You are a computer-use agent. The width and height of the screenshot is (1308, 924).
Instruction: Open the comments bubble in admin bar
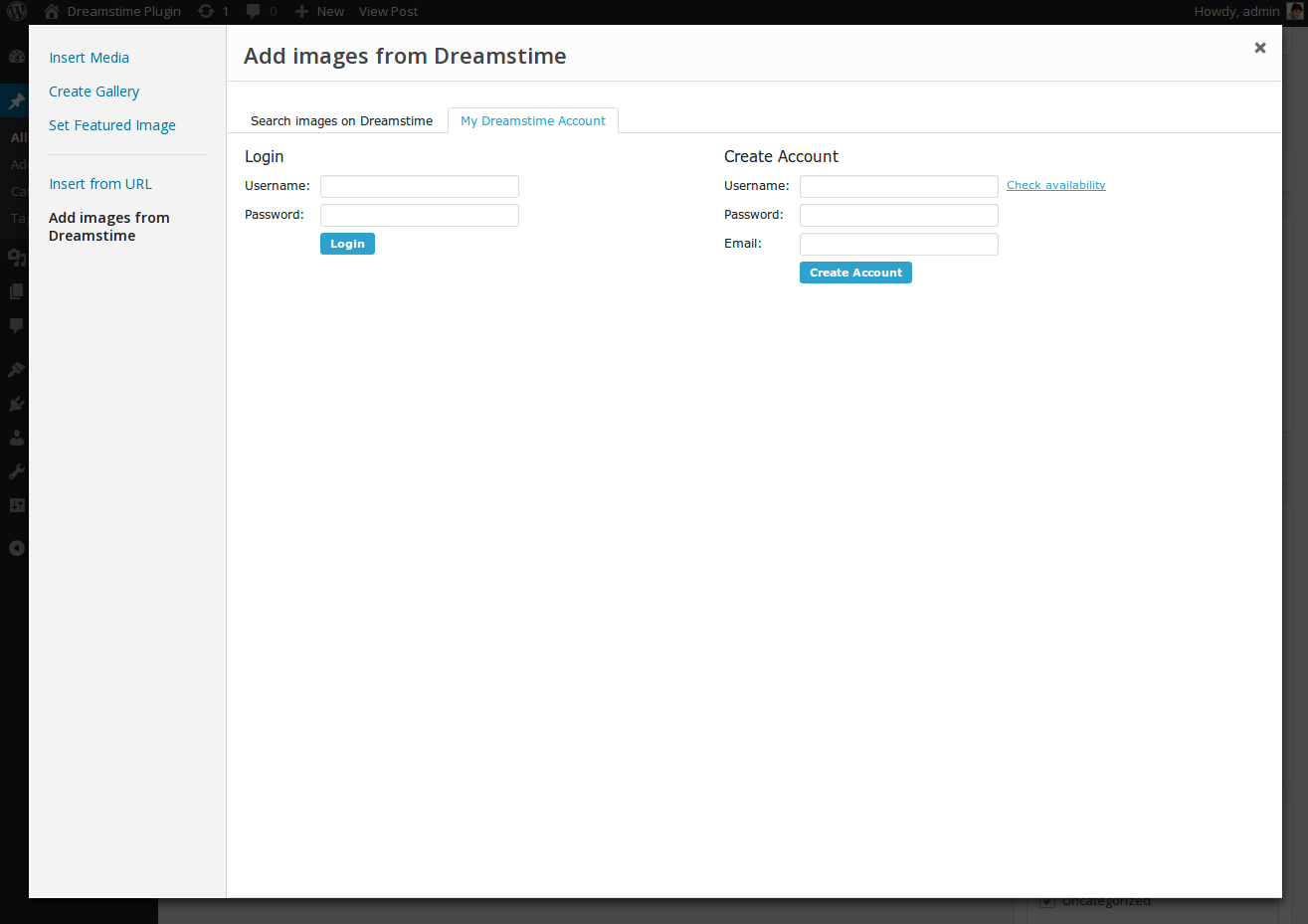[254, 11]
